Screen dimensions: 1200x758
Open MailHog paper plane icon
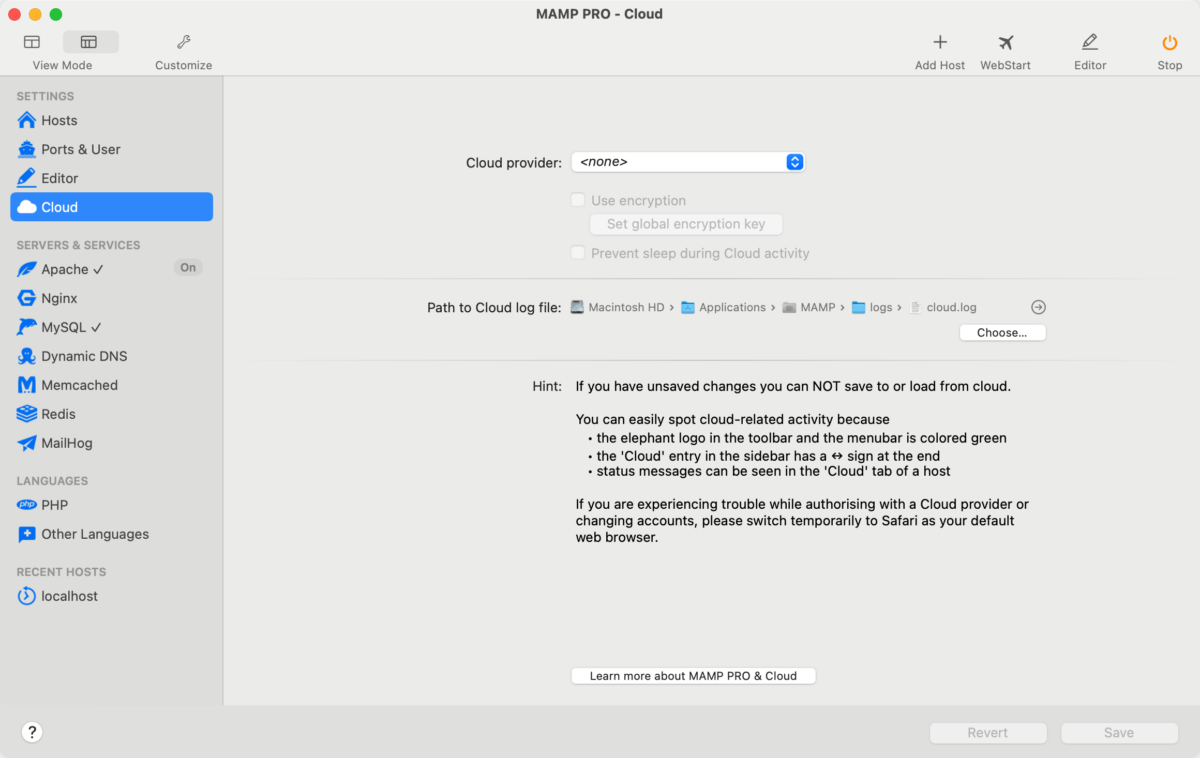(x=27, y=443)
